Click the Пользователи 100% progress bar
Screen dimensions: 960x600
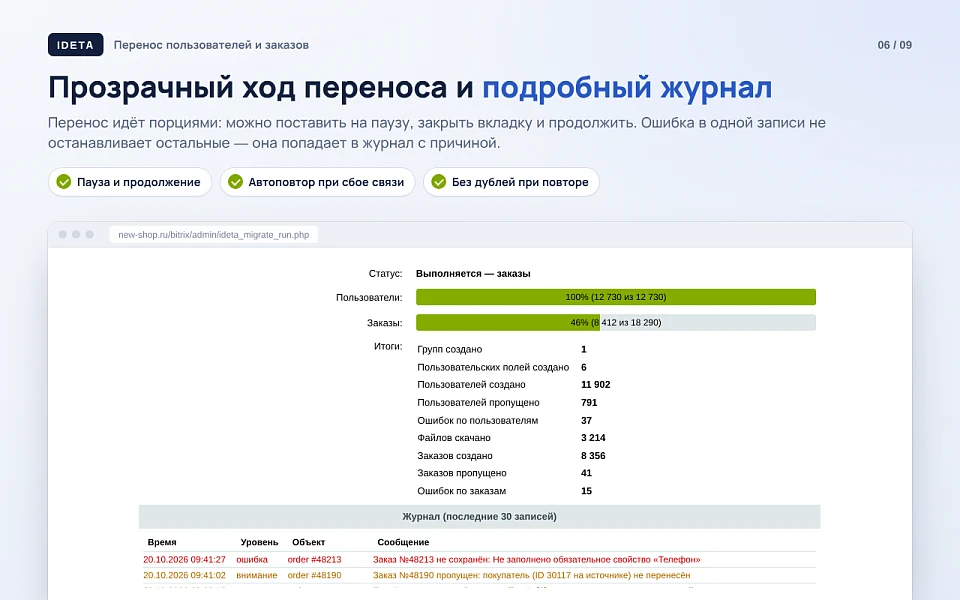coord(616,297)
